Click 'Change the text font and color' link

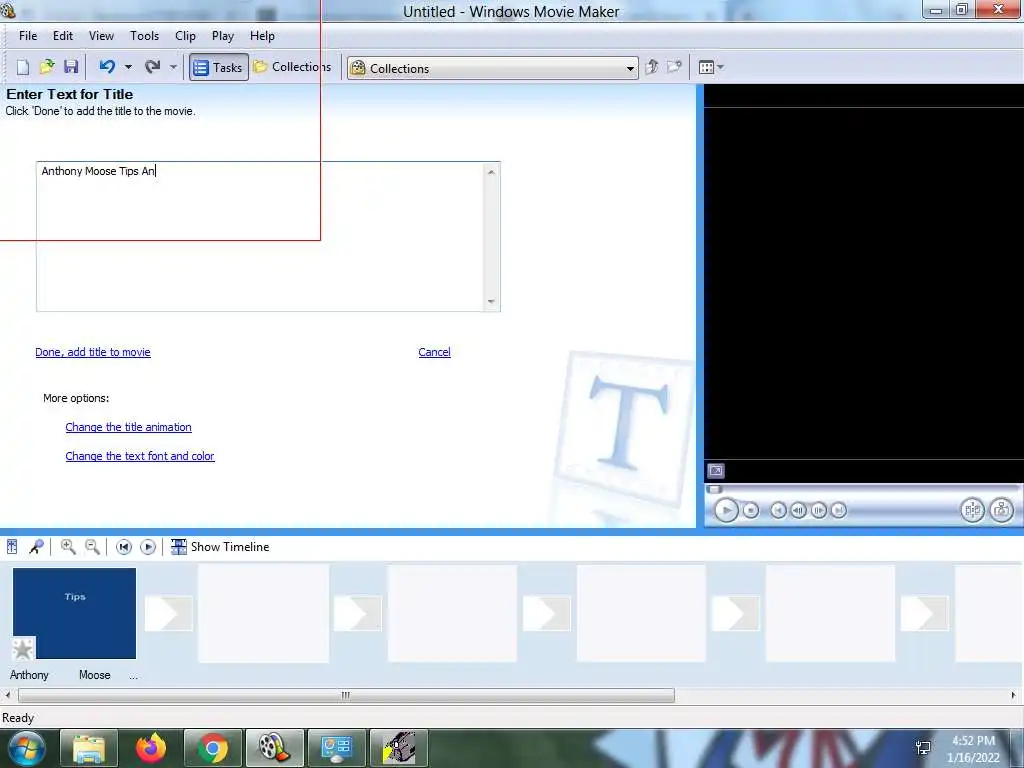point(140,456)
